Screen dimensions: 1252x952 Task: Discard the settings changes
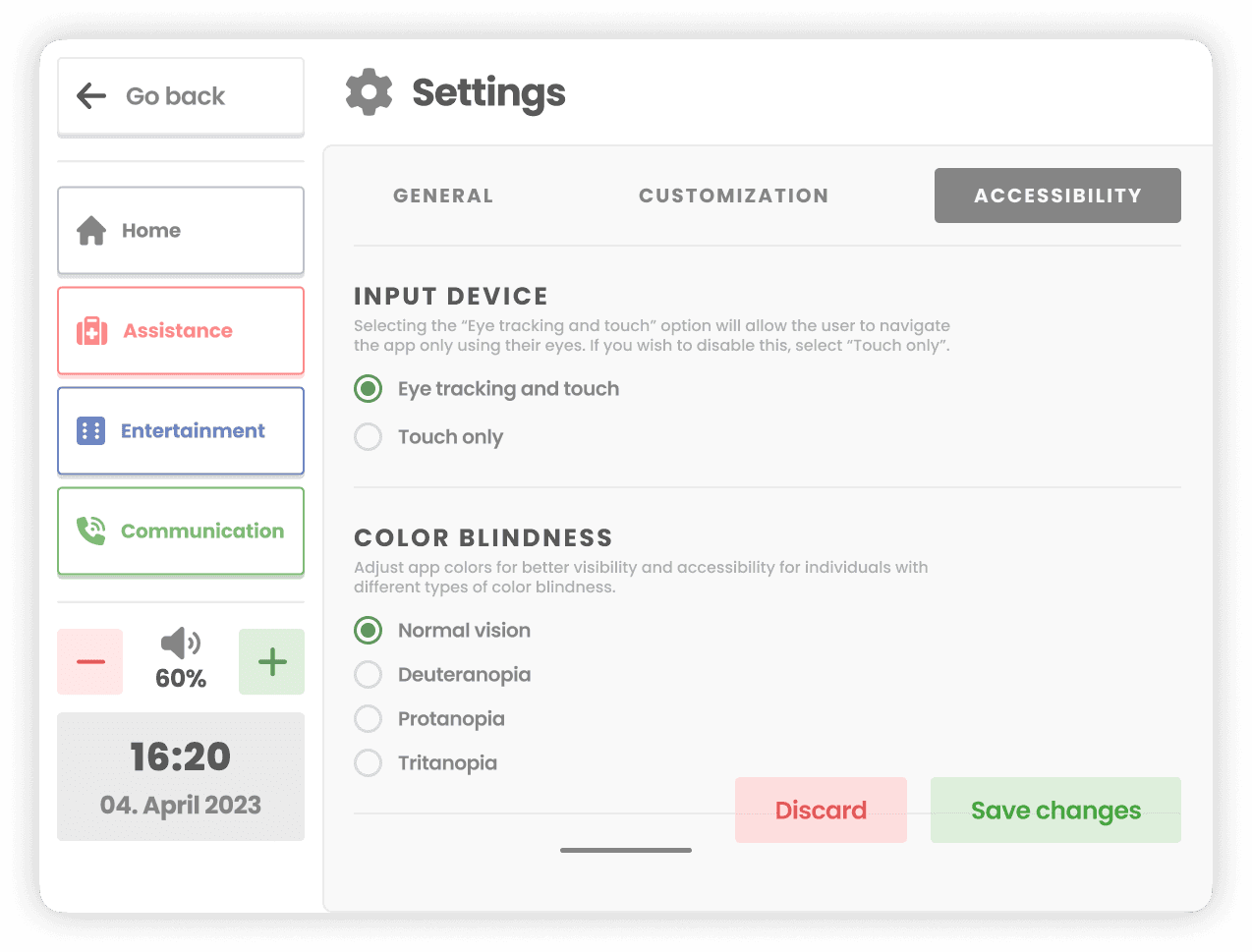pos(821,810)
